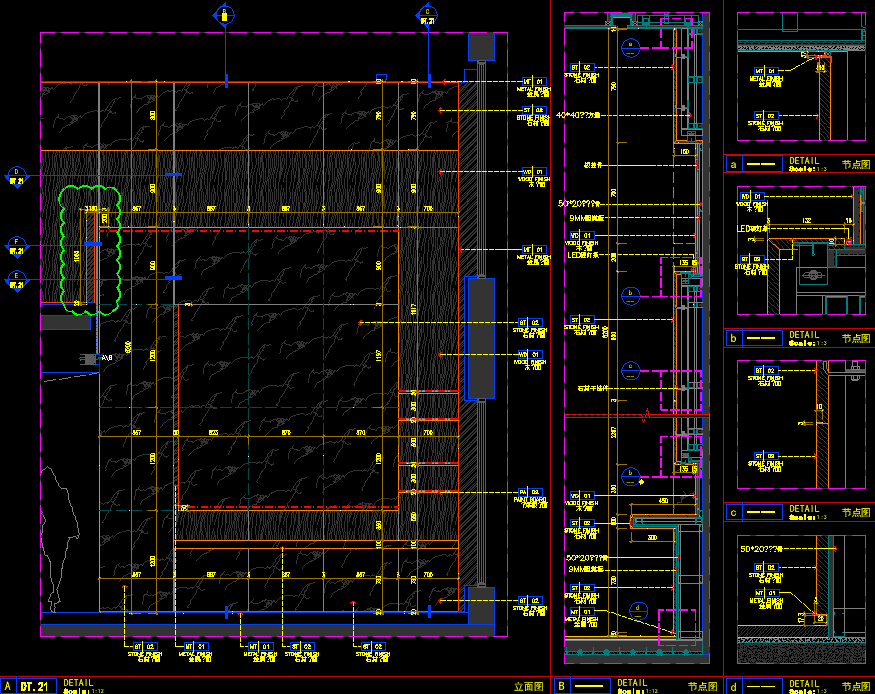Click the DETAIL title text of detail a

(x=804, y=161)
